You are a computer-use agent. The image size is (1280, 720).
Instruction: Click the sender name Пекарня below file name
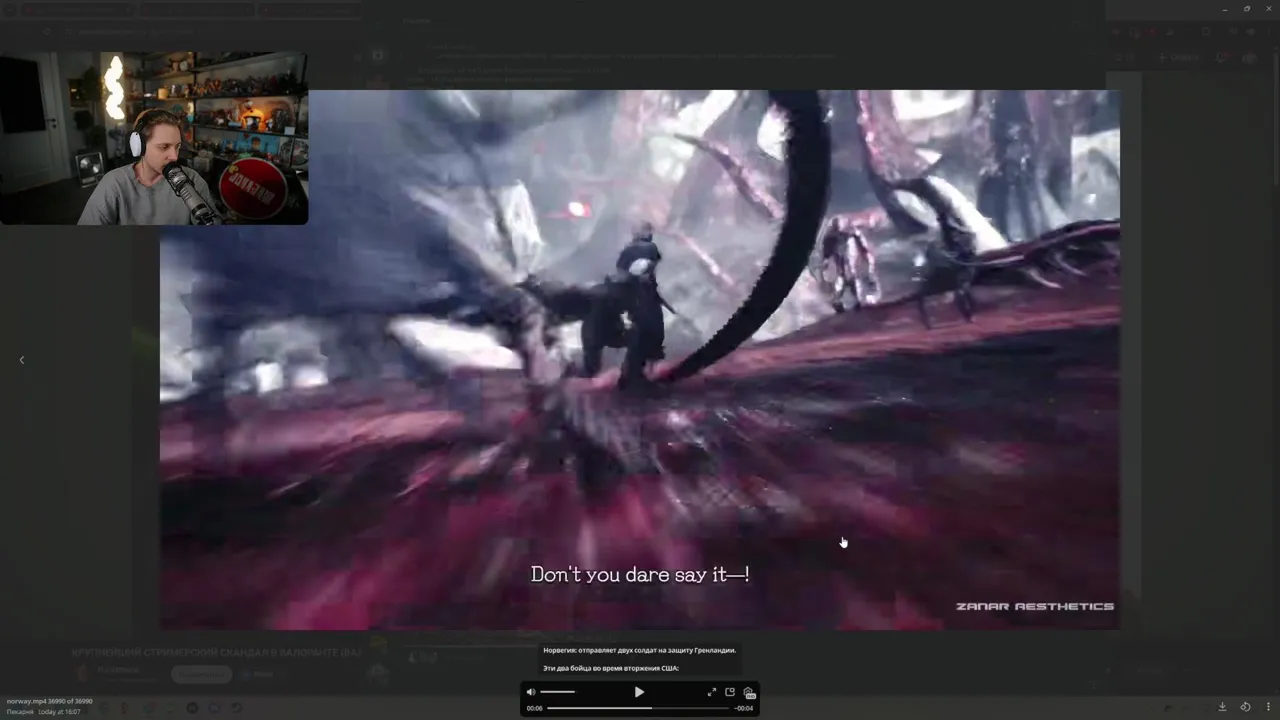(20, 712)
